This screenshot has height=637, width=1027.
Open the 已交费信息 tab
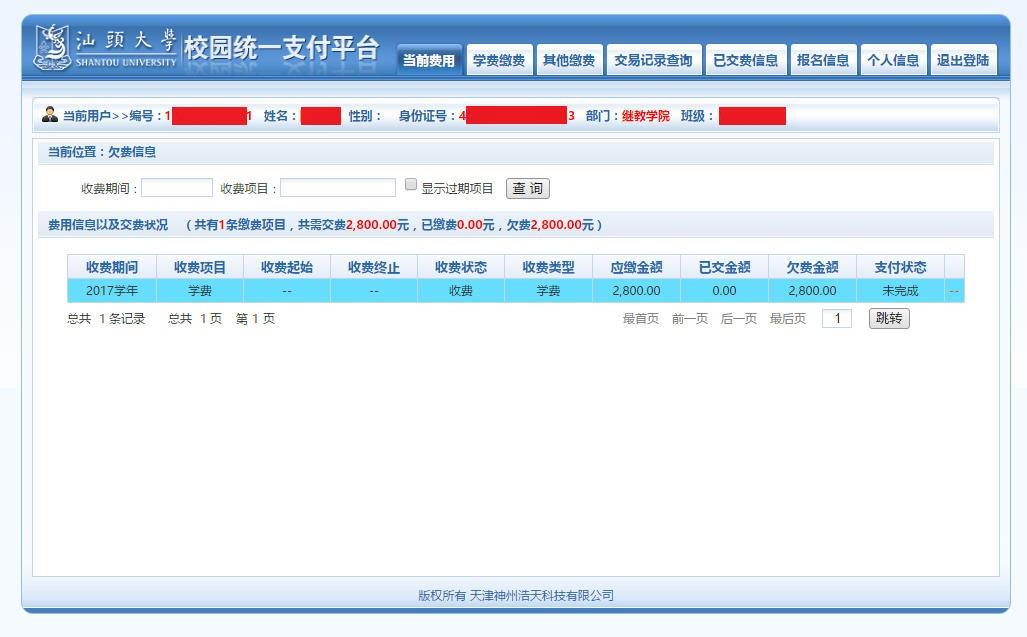click(745, 61)
